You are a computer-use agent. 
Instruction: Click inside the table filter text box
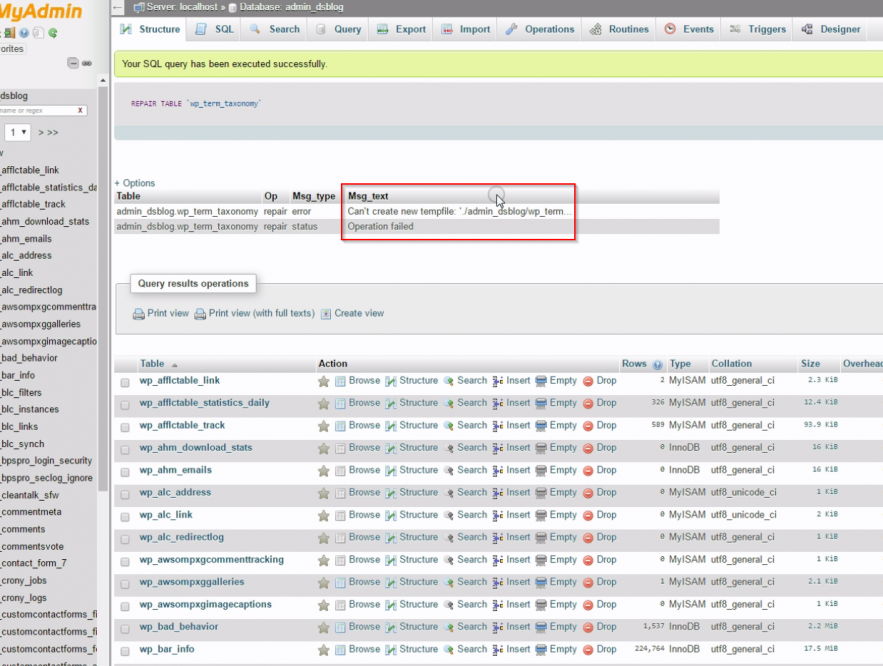tap(40, 110)
